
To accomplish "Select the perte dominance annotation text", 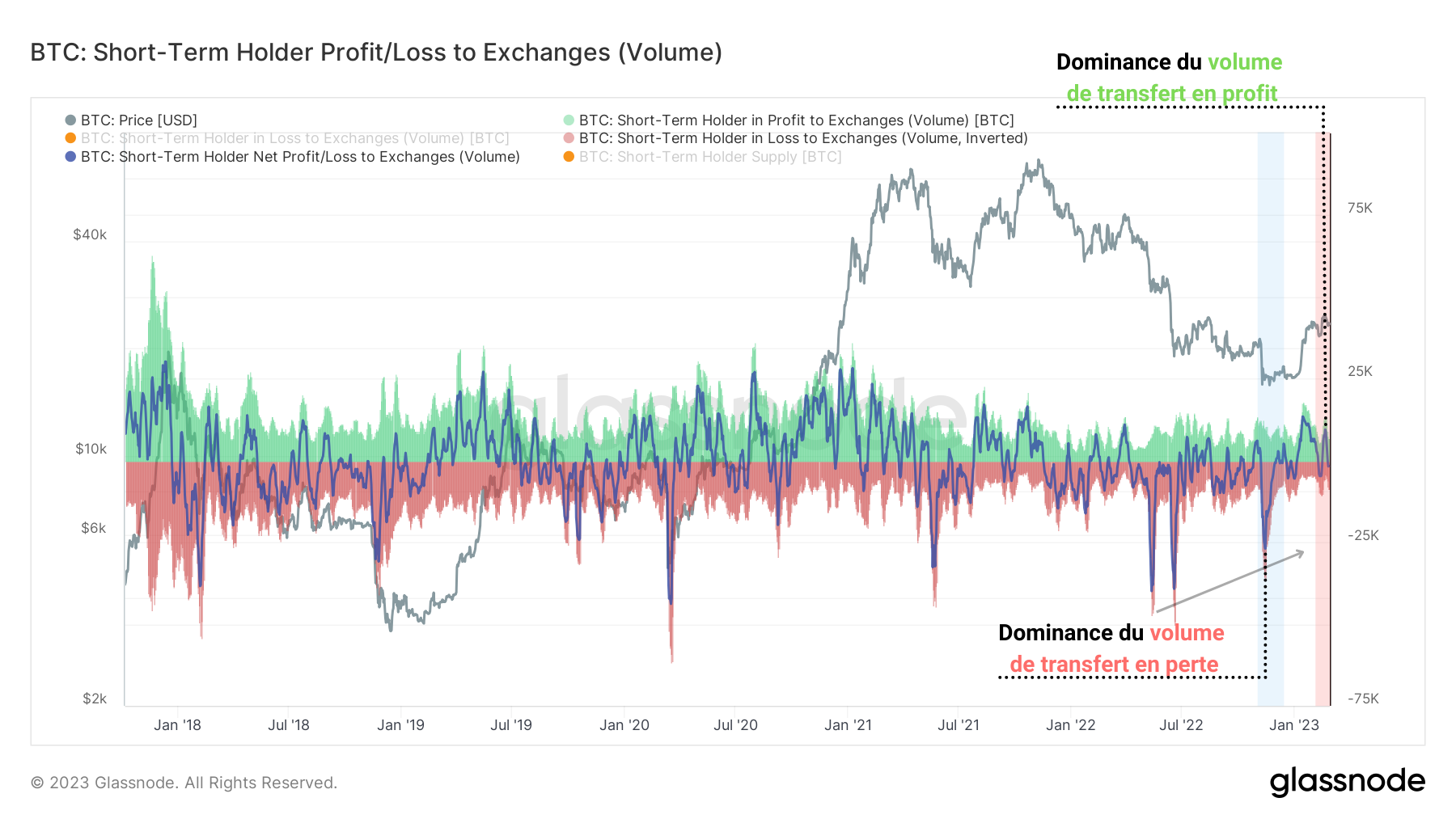I will tap(1111, 648).
